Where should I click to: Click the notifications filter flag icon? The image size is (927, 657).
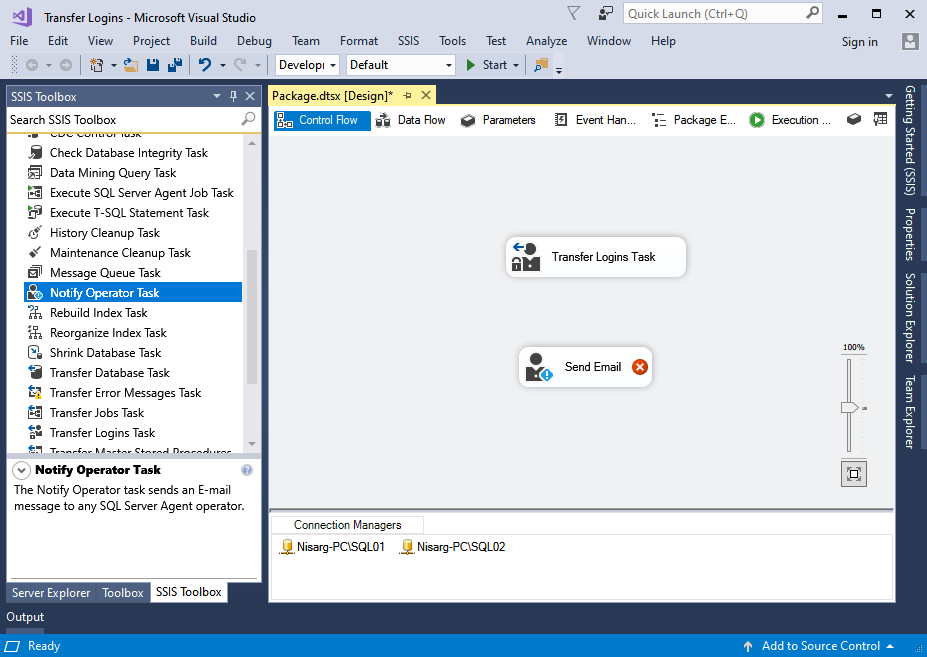[x=573, y=13]
